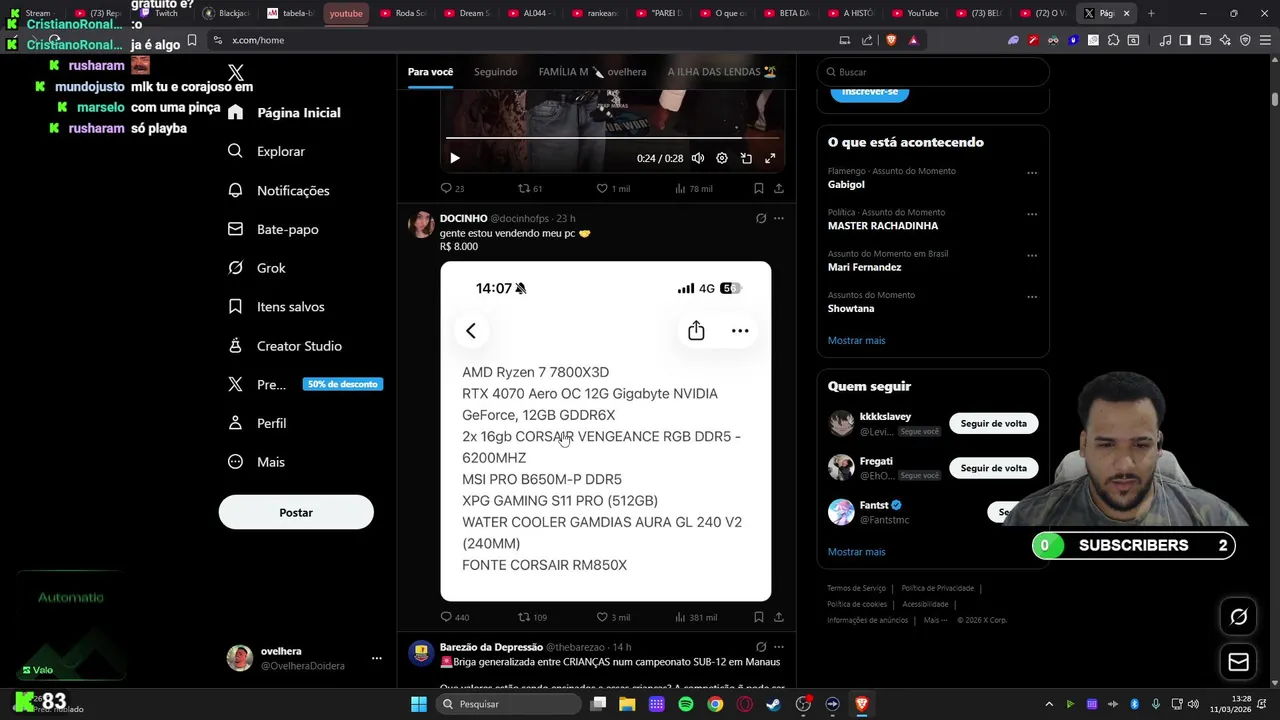Image resolution: width=1280 pixels, height=720 pixels.
Task: Switch to A ILHA DAS LENDAS tab
Action: pyautogui.click(x=722, y=72)
